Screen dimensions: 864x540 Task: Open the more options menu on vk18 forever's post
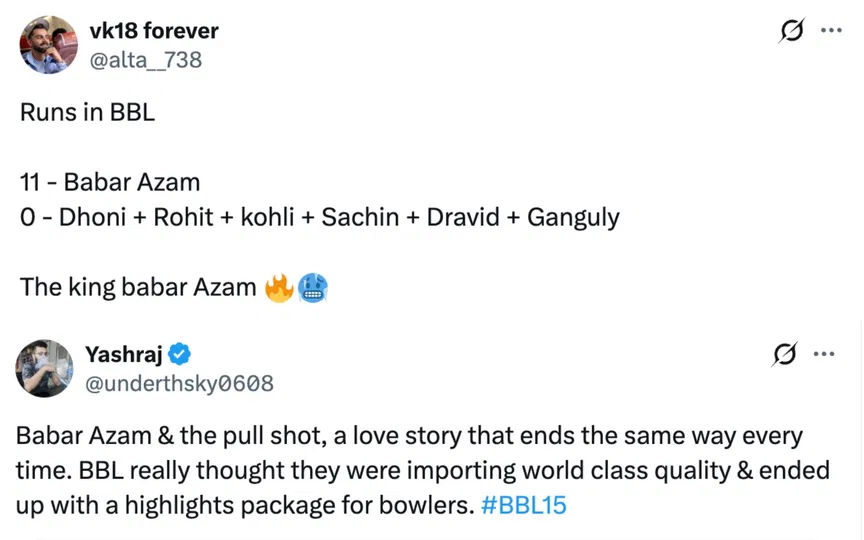pyautogui.click(x=831, y=31)
